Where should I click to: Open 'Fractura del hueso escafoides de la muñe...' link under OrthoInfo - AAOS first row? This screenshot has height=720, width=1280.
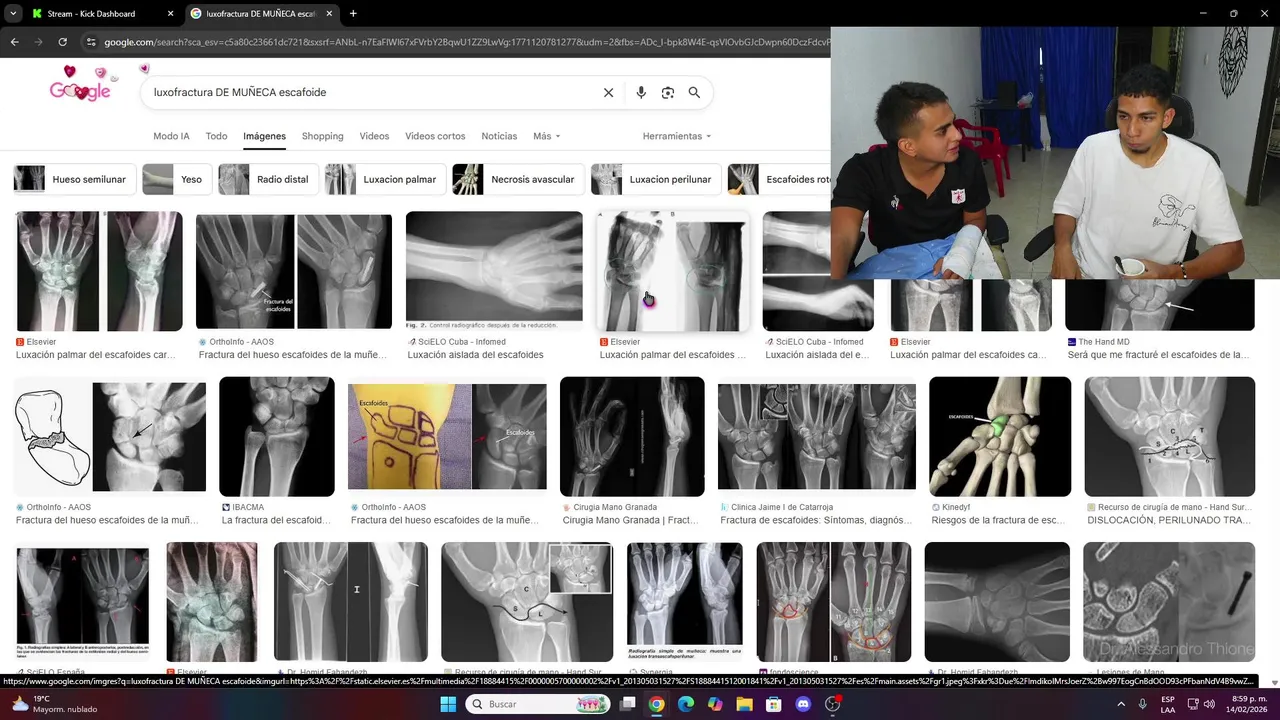[292, 355]
